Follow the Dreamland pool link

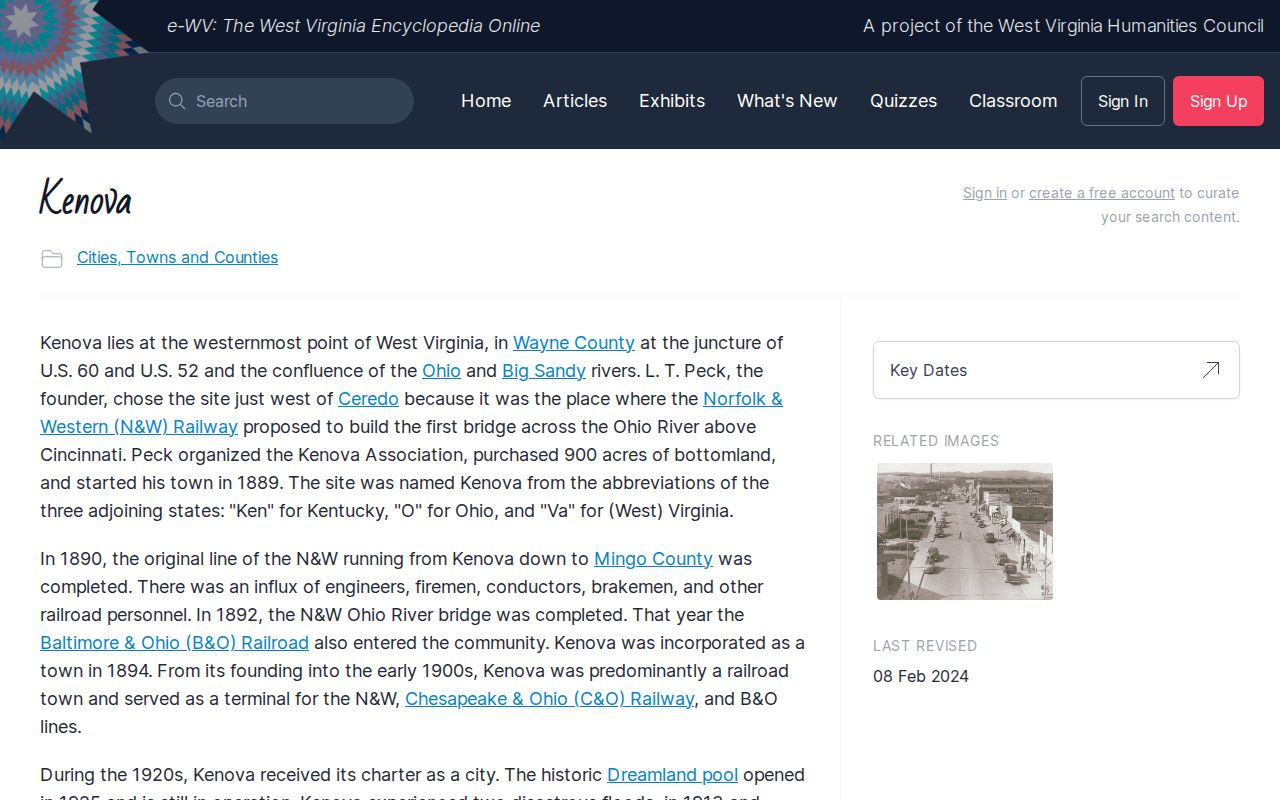click(672, 775)
